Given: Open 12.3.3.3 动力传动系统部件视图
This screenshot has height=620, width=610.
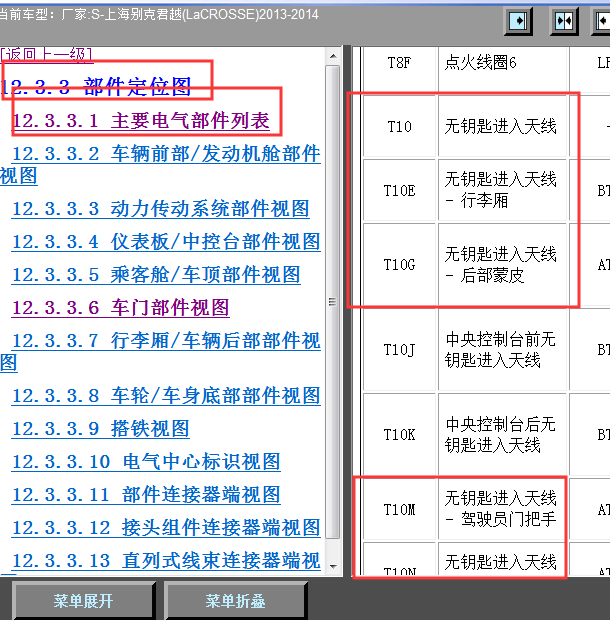Looking at the screenshot, I should [161, 208].
